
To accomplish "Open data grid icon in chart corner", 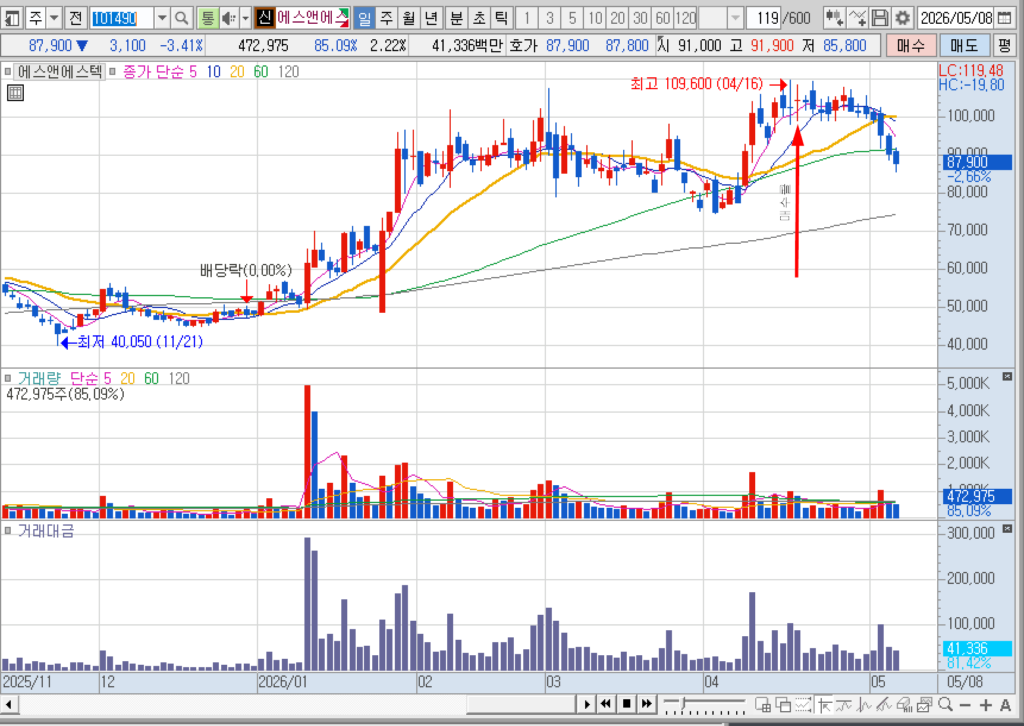I will pos(15,93).
